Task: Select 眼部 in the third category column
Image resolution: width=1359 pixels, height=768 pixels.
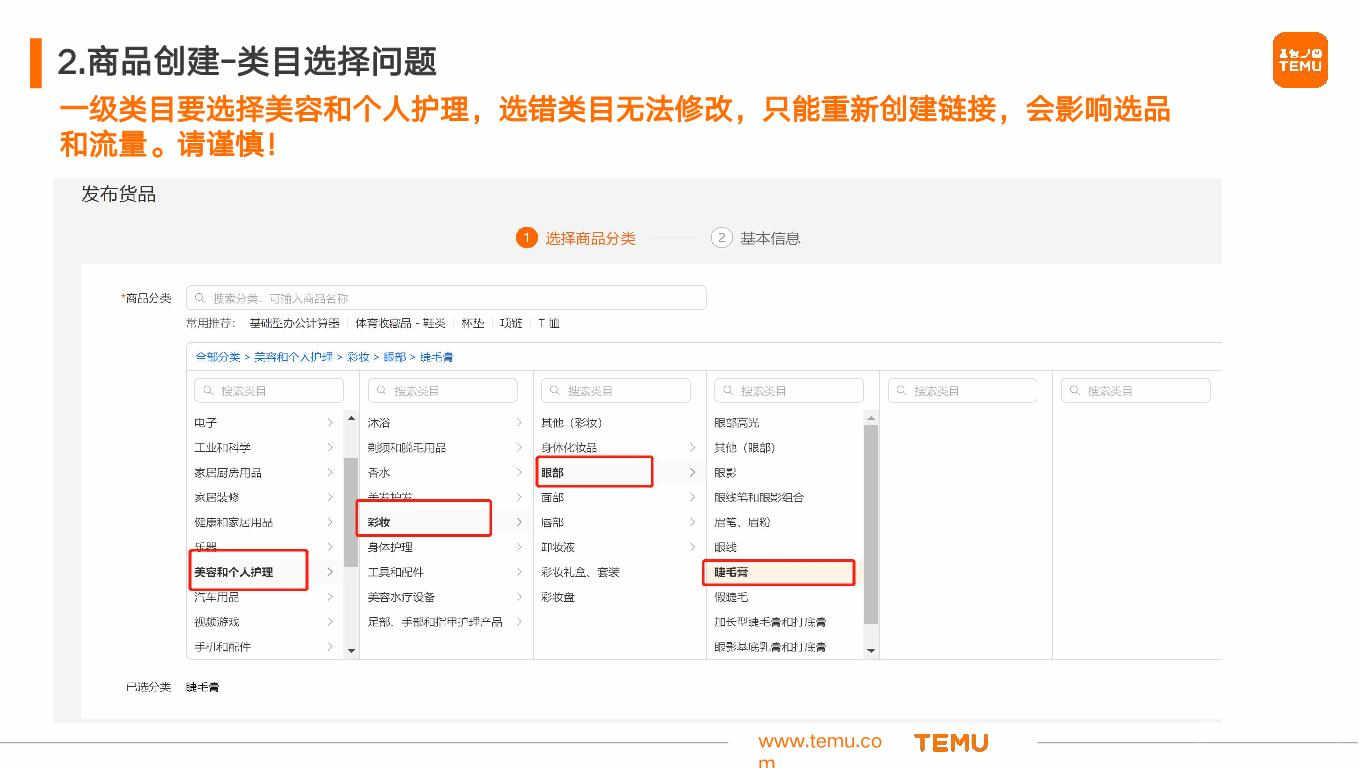Action: point(552,472)
